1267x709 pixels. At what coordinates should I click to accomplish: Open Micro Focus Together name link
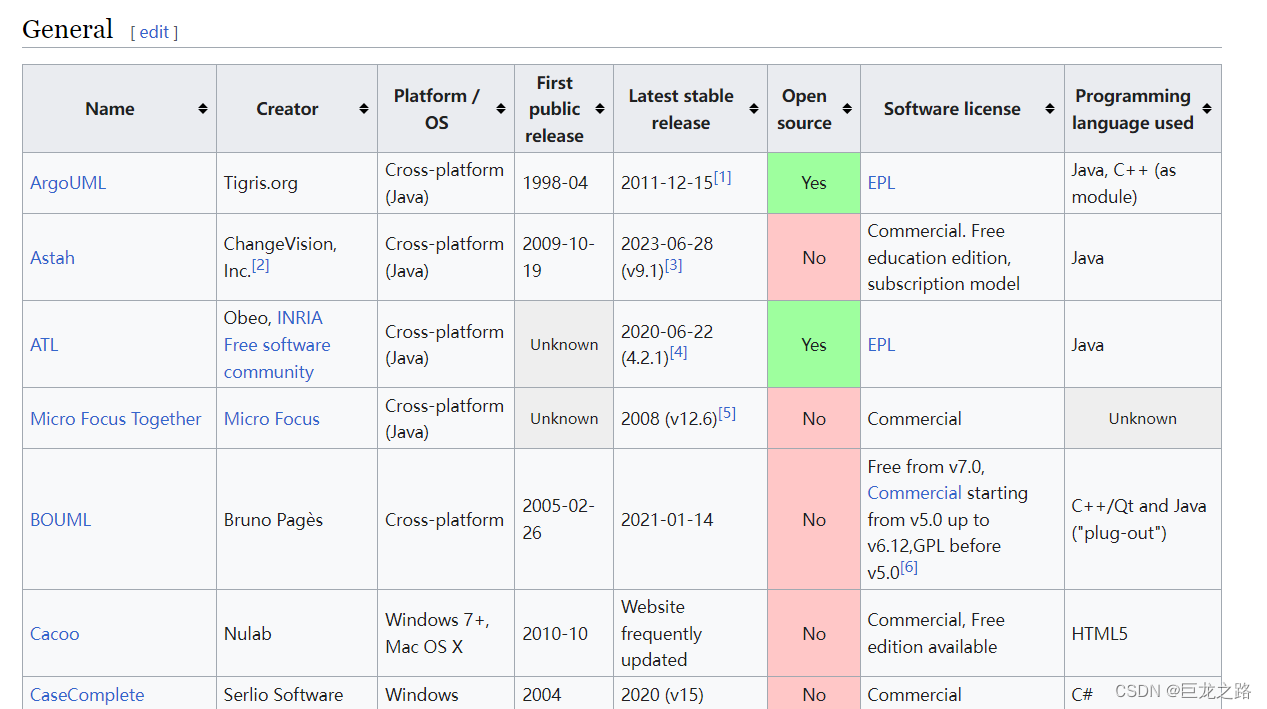click(x=116, y=419)
